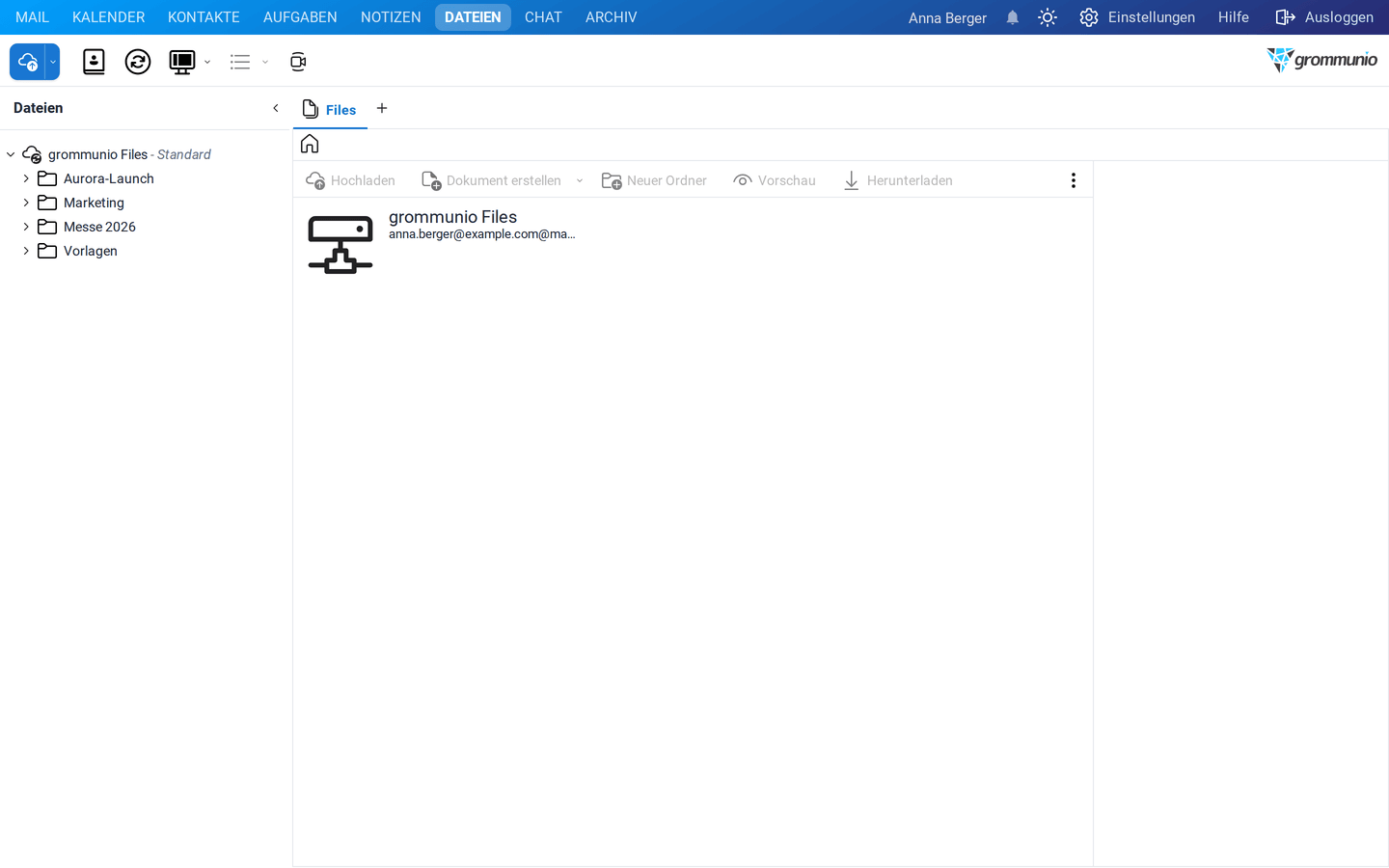Screen dimensions: 1389x868
Task: Select the Vorlagen folder in tree
Action: [90, 251]
